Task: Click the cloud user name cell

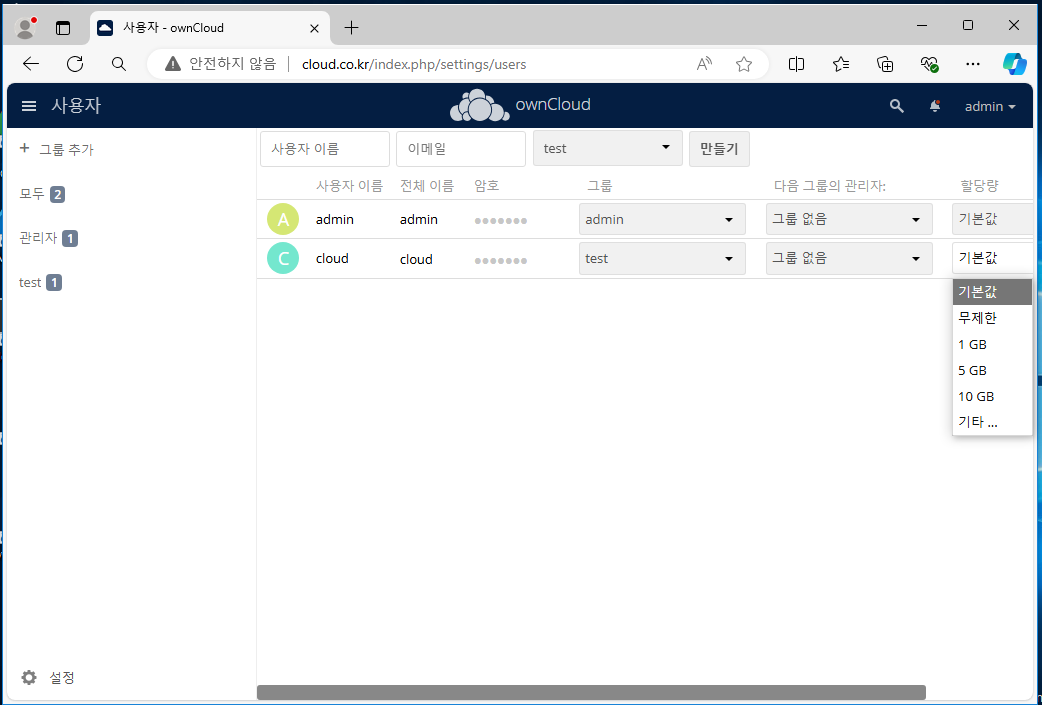Action: click(332, 258)
